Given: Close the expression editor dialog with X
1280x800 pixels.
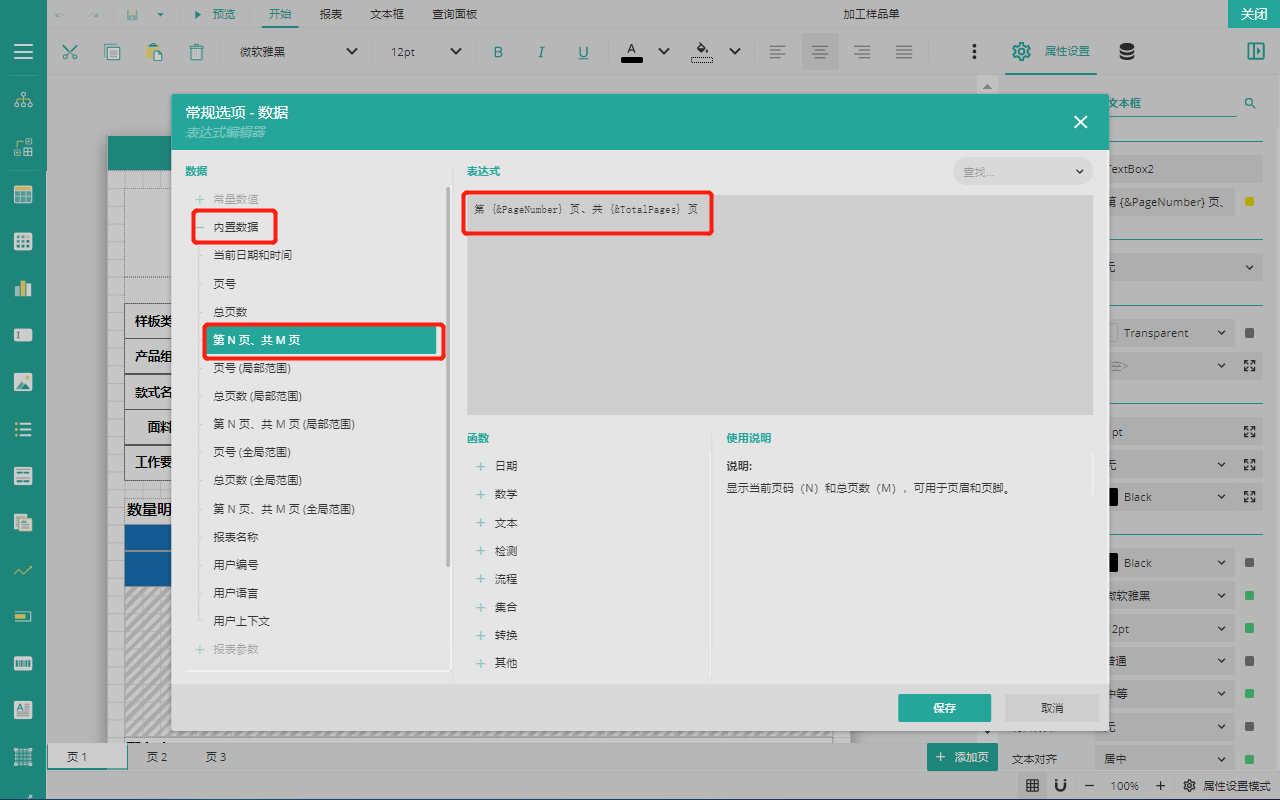Looking at the screenshot, I should (x=1080, y=122).
